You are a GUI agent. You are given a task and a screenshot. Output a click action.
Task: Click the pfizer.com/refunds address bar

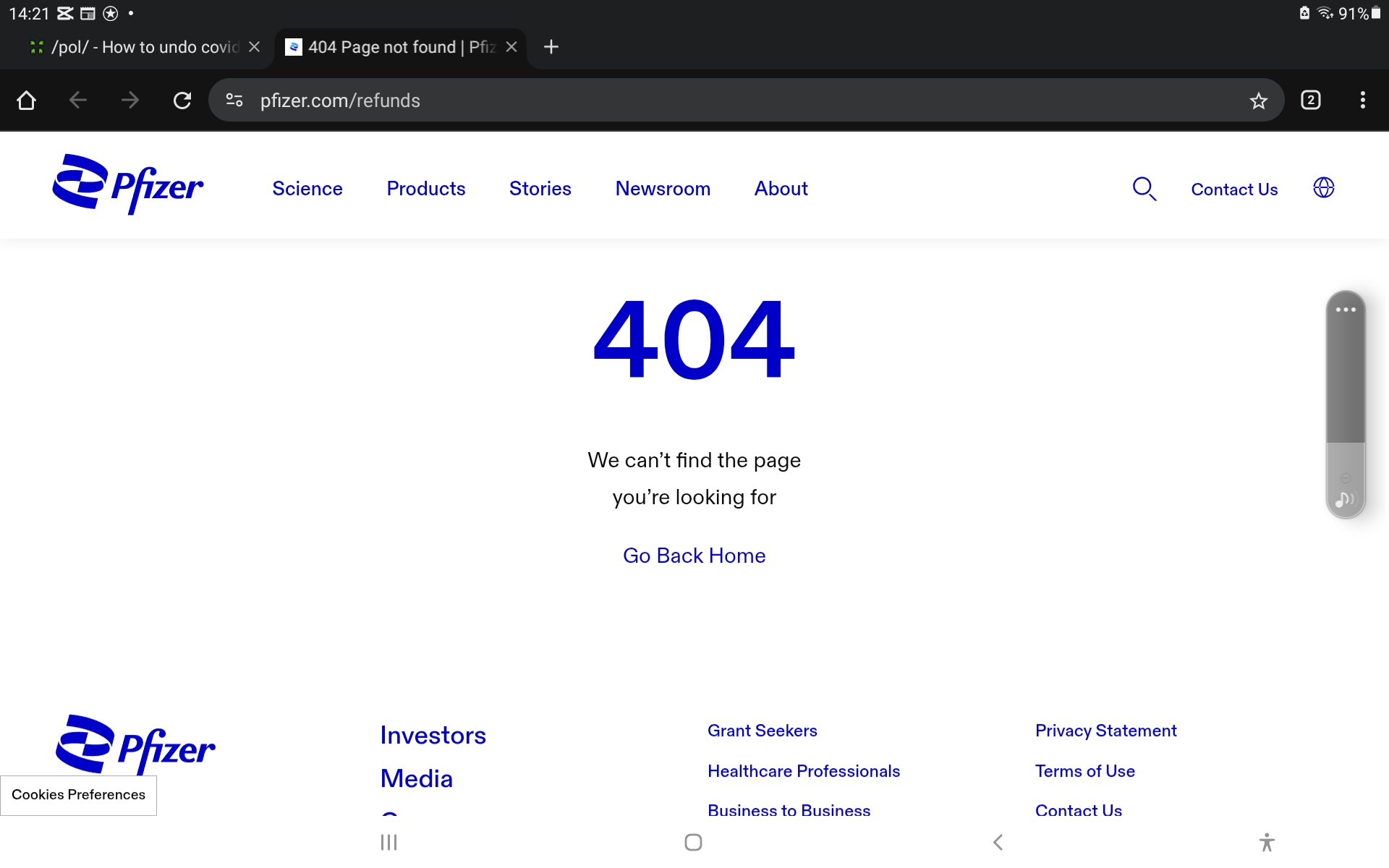745,101
